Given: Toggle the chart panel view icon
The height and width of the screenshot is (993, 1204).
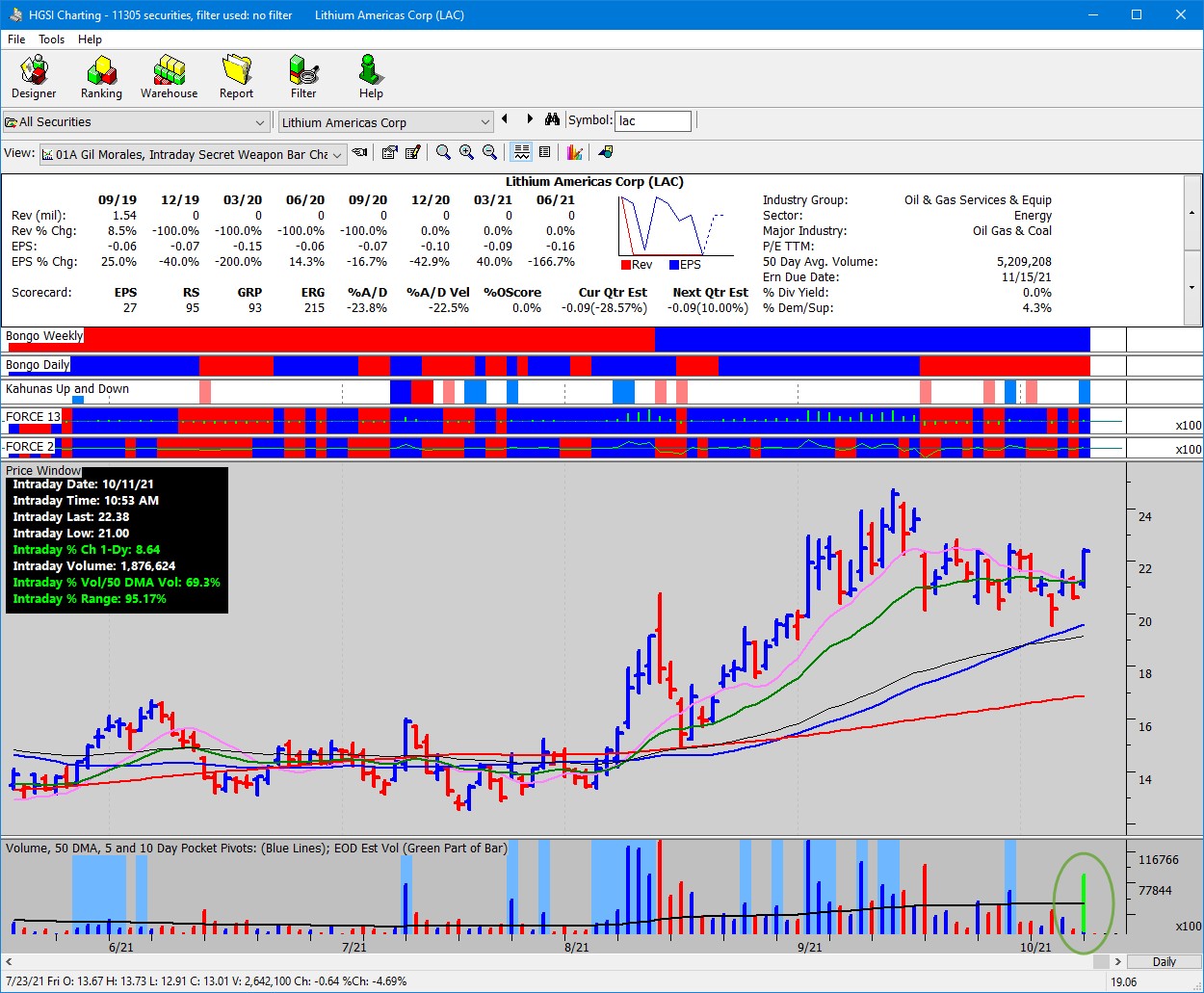Looking at the screenshot, I should coord(521,152).
